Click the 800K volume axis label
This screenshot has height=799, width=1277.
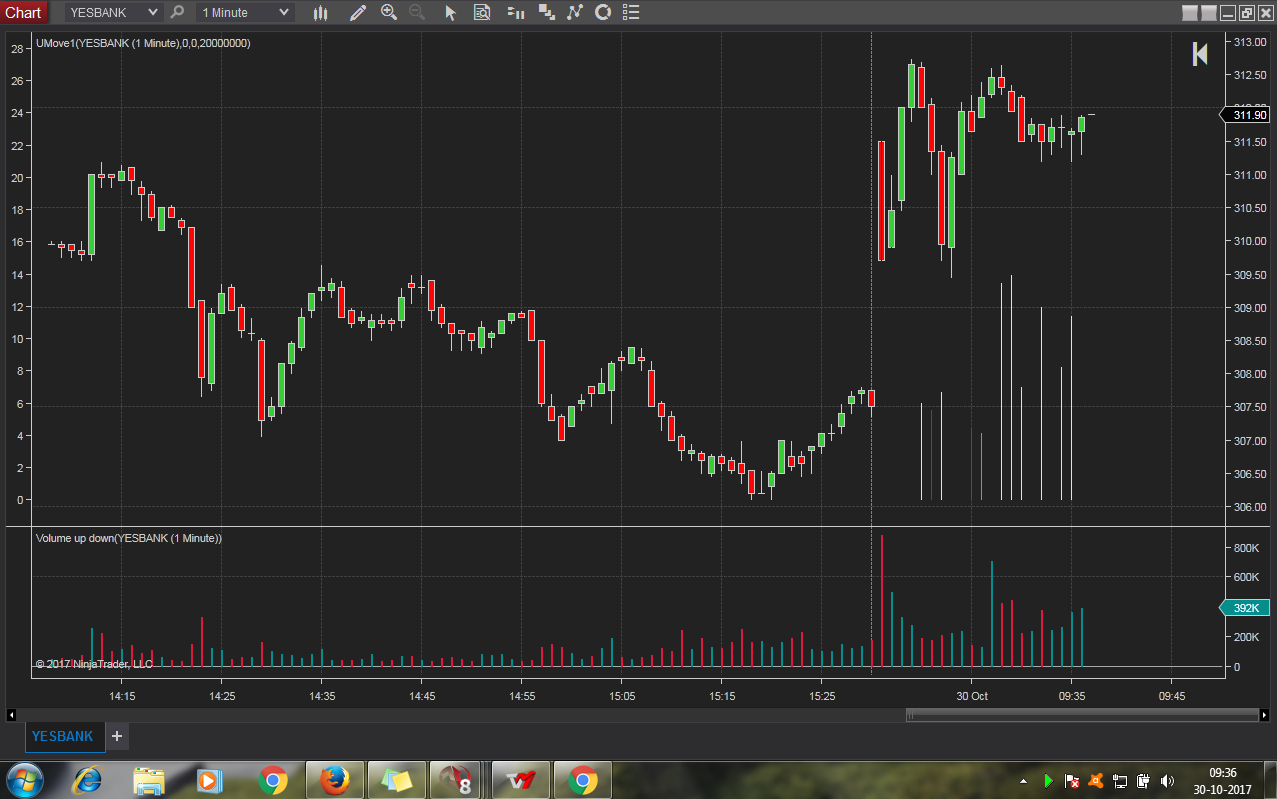point(1245,548)
